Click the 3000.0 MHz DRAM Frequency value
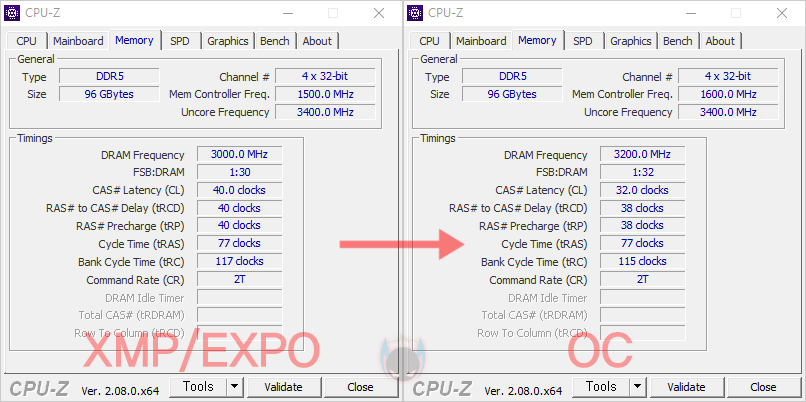The image size is (806, 402). click(x=240, y=154)
